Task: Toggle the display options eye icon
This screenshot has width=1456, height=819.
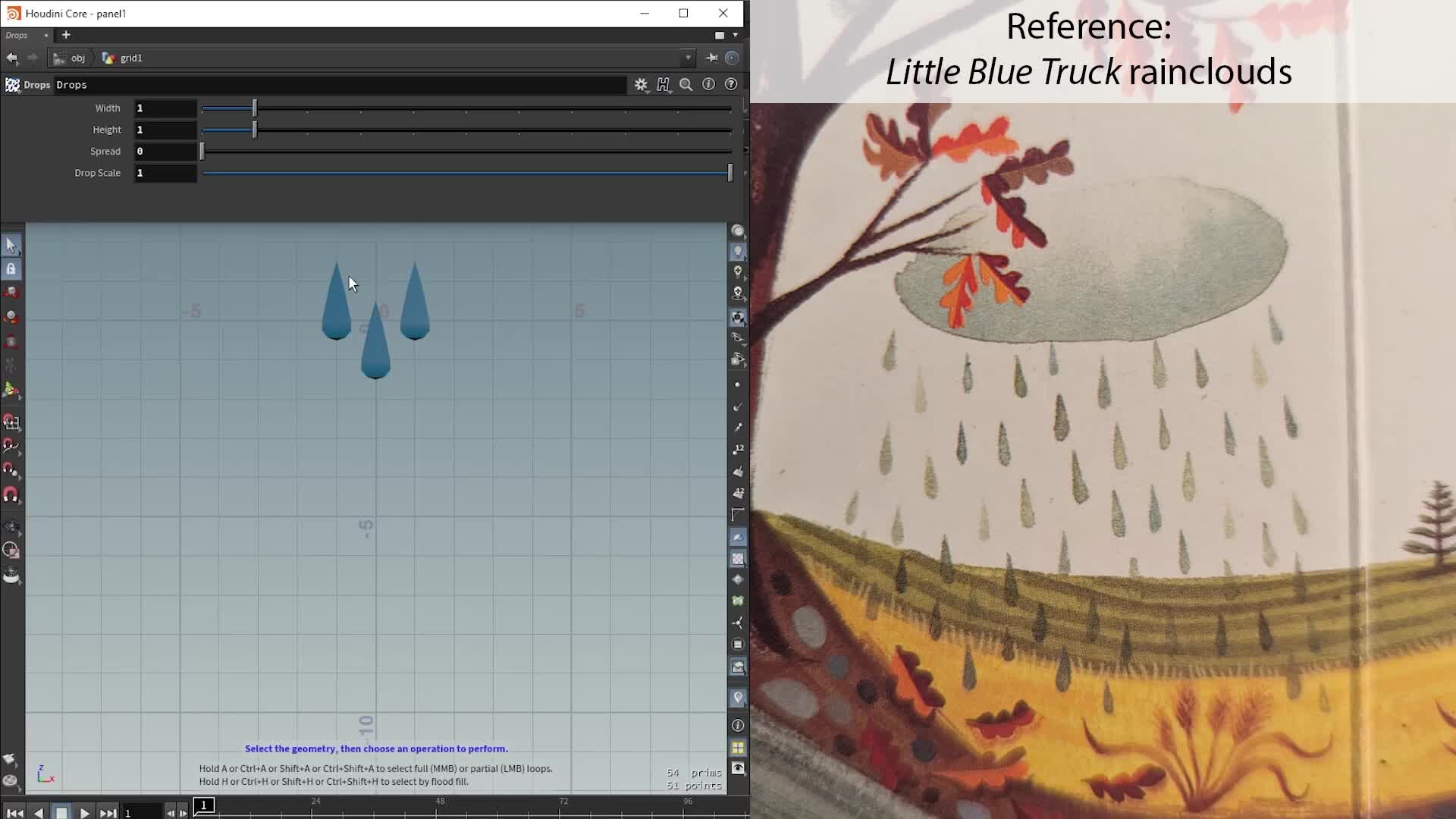Action: coord(738,768)
